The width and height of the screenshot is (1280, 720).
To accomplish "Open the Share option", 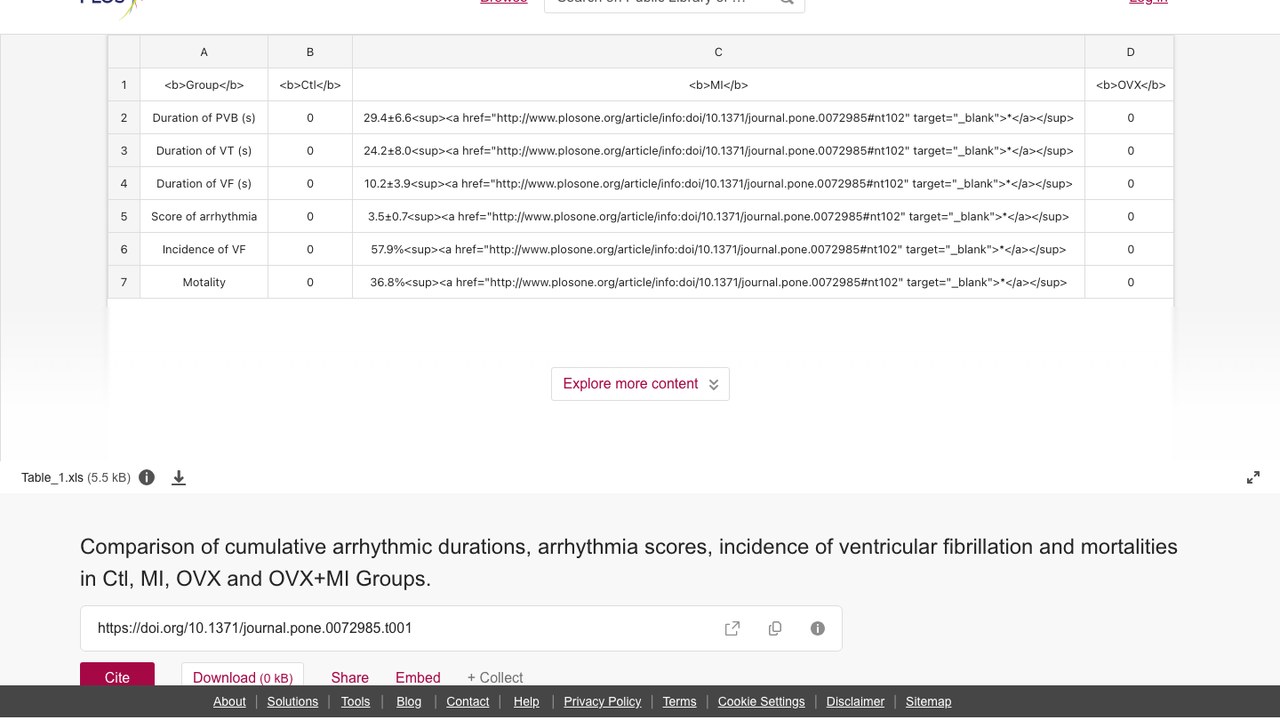I will [x=350, y=677].
